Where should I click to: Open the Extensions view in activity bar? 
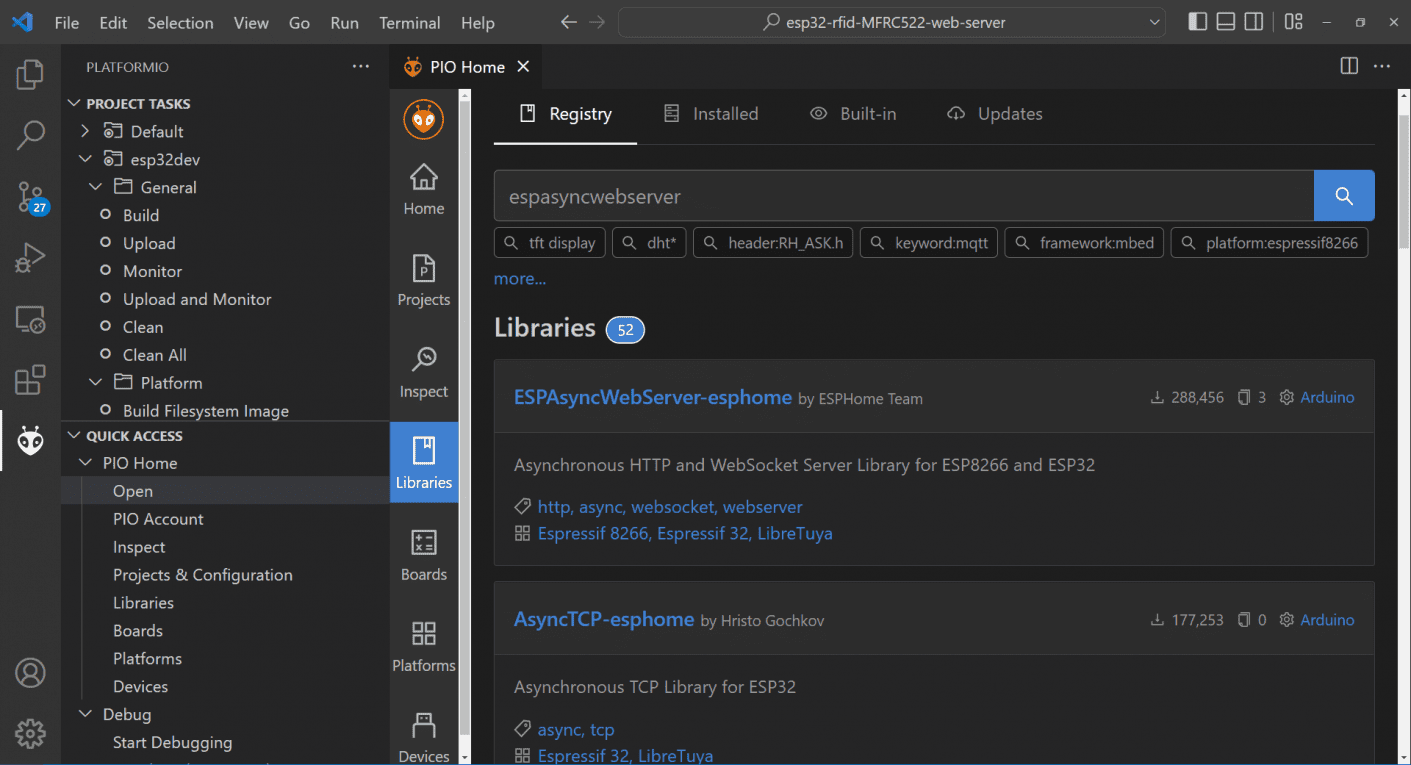point(30,379)
